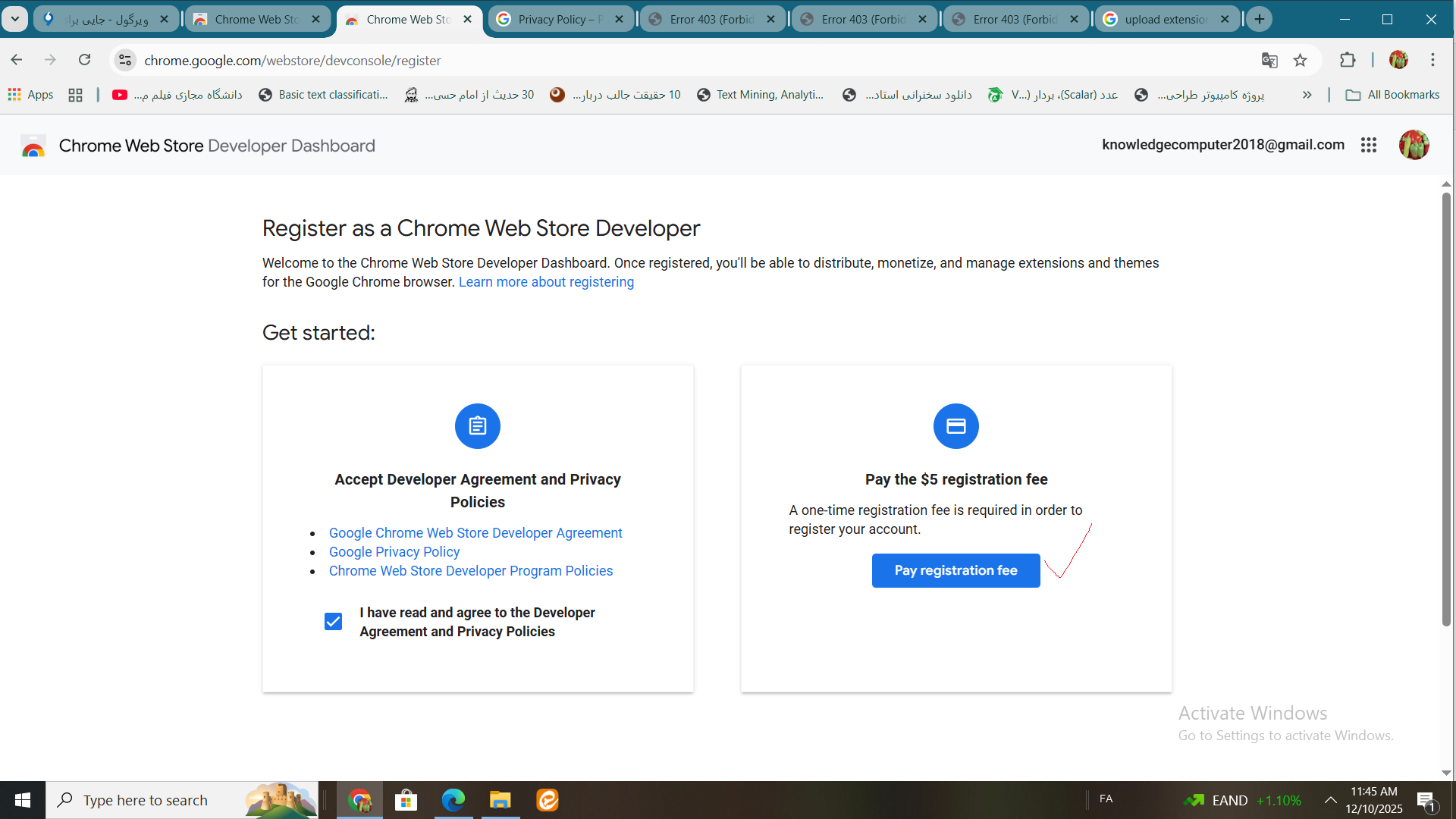Image resolution: width=1456 pixels, height=819 pixels.
Task: Open Microsoft Edge from the taskbar
Action: pos(453,800)
